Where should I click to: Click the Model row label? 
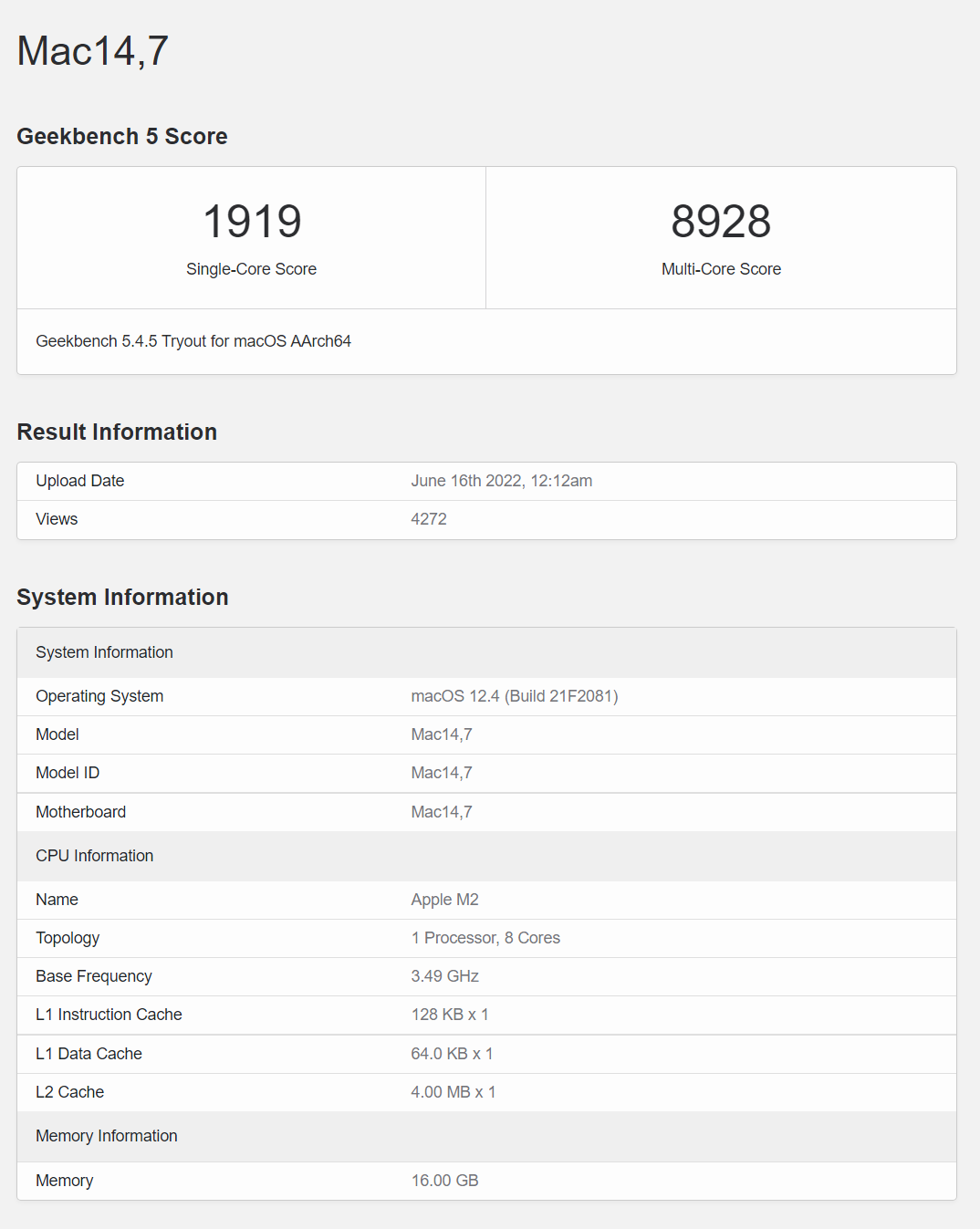pos(57,734)
